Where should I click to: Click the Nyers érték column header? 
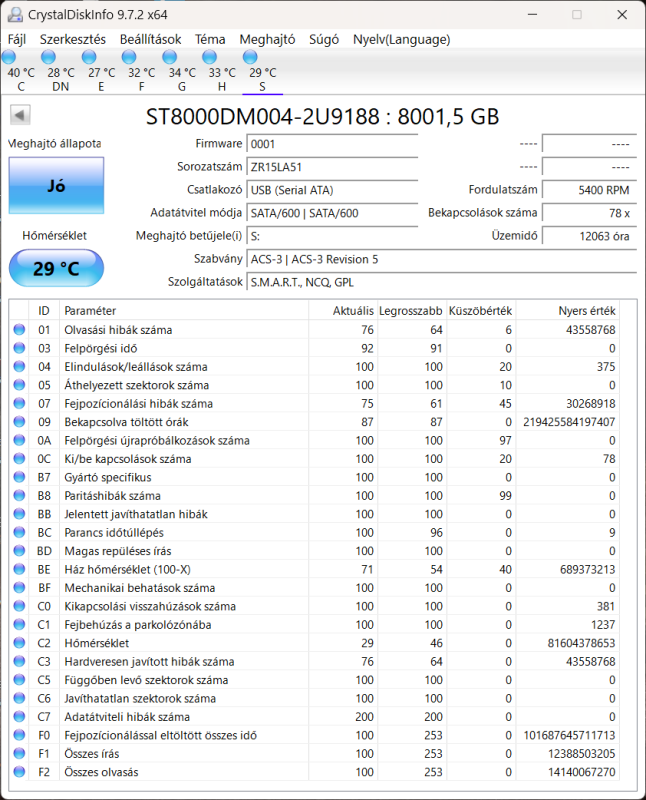point(567,311)
